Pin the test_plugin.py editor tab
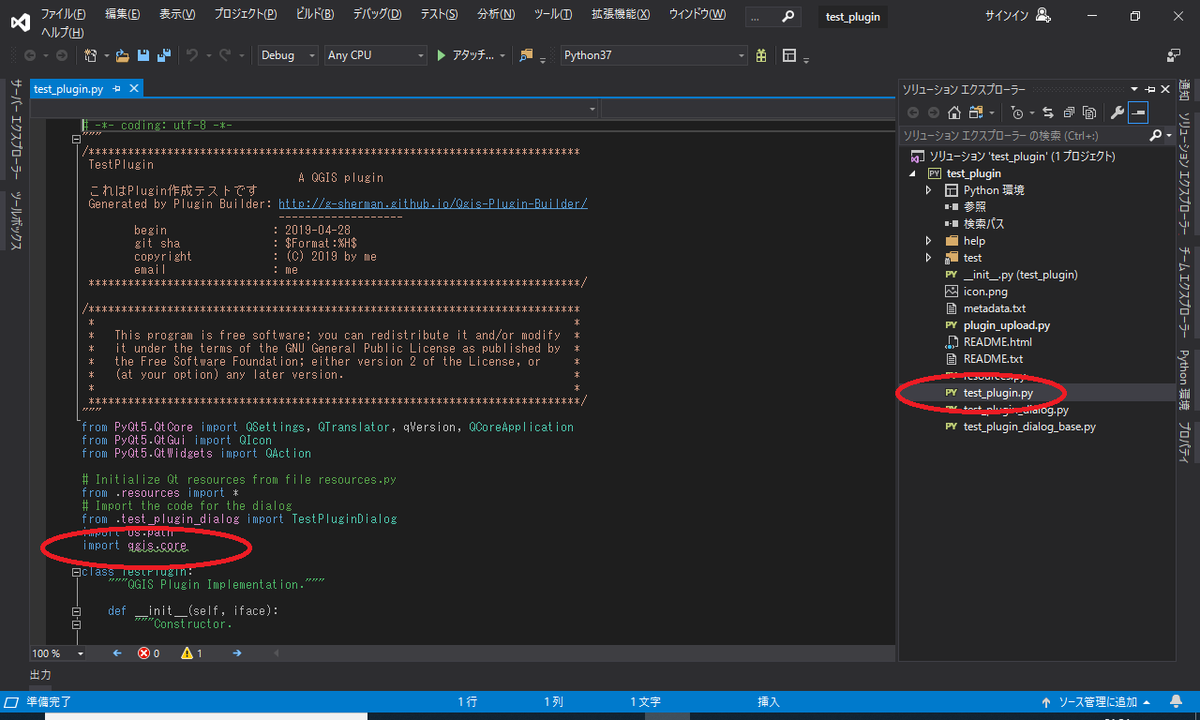The width and height of the screenshot is (1200, 720). [x=117, y=89]
